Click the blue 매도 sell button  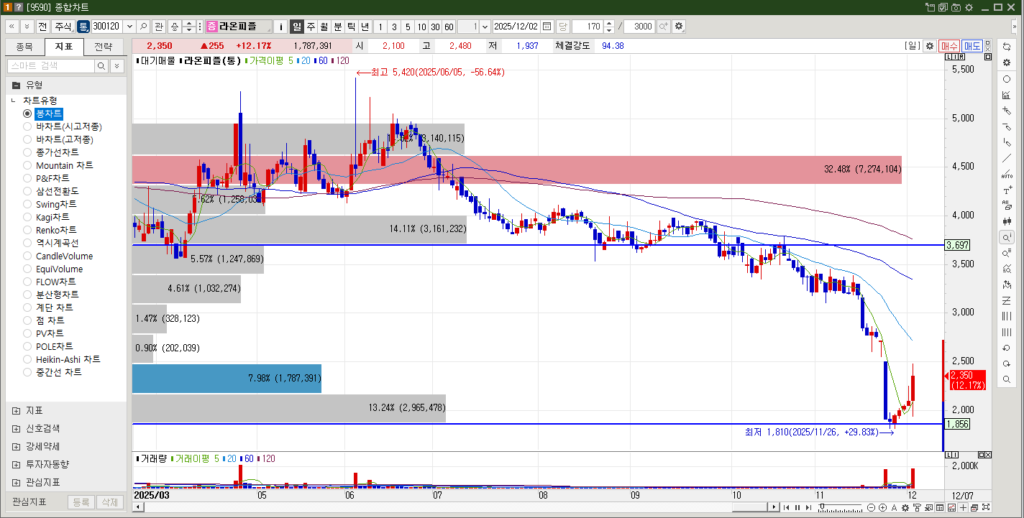pyautogui.click(x=971, y=46)
